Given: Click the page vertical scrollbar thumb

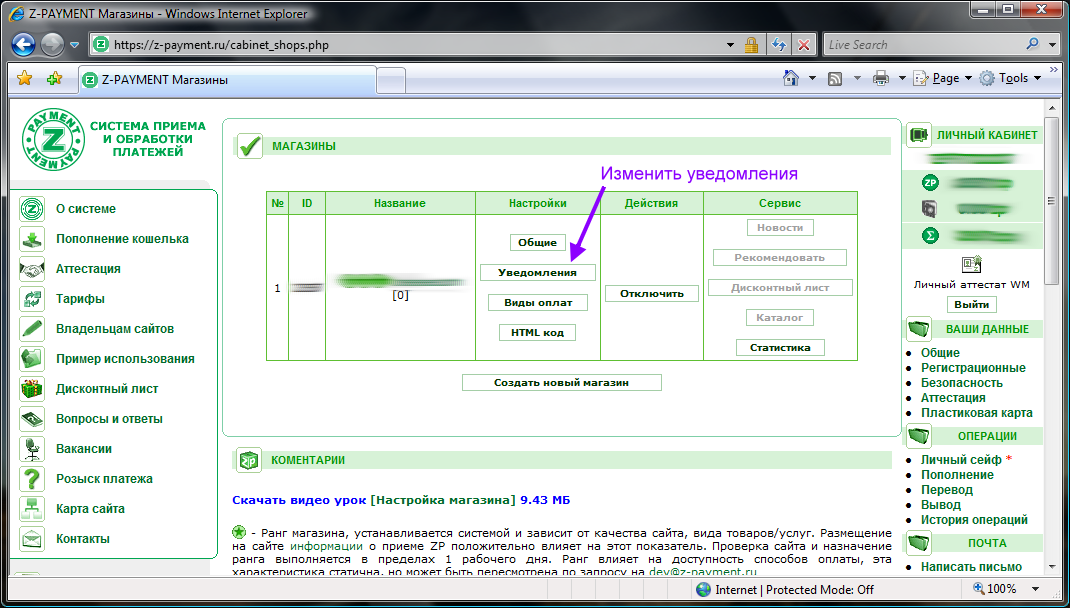Looking at the screenshot, I should tap(1052, 201).
